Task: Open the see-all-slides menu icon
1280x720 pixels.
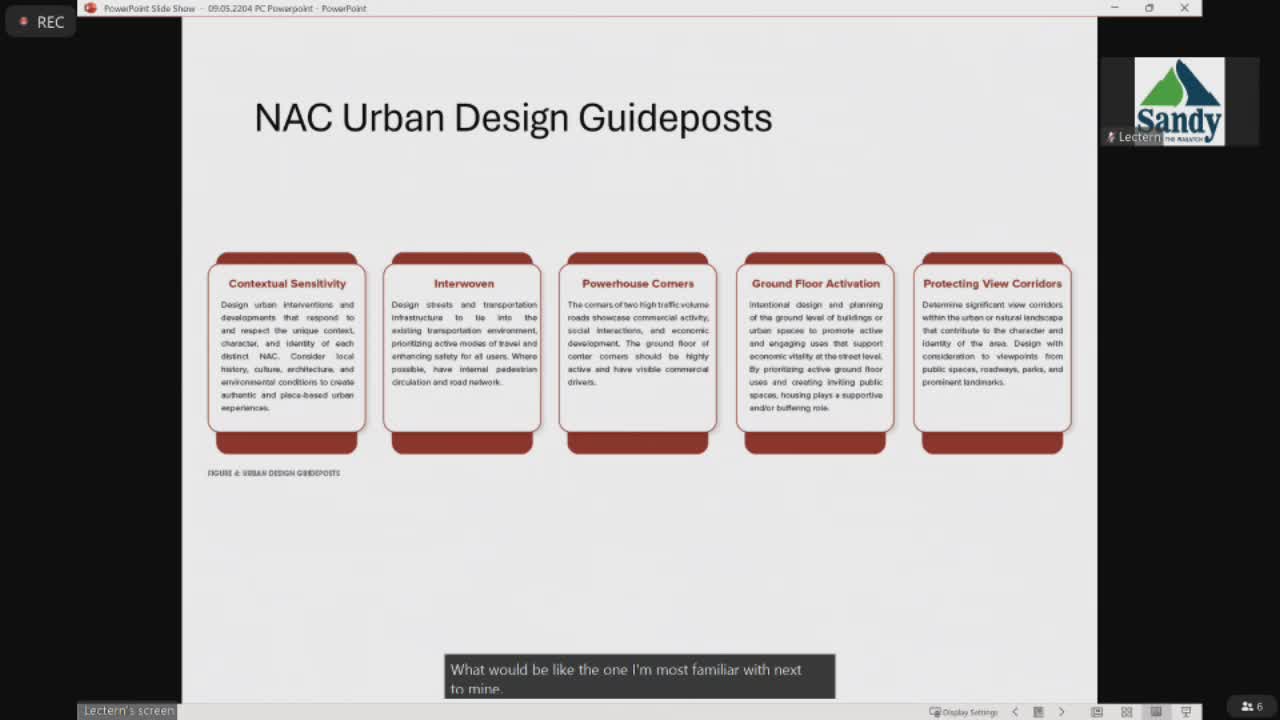Action: (1038, 712)
